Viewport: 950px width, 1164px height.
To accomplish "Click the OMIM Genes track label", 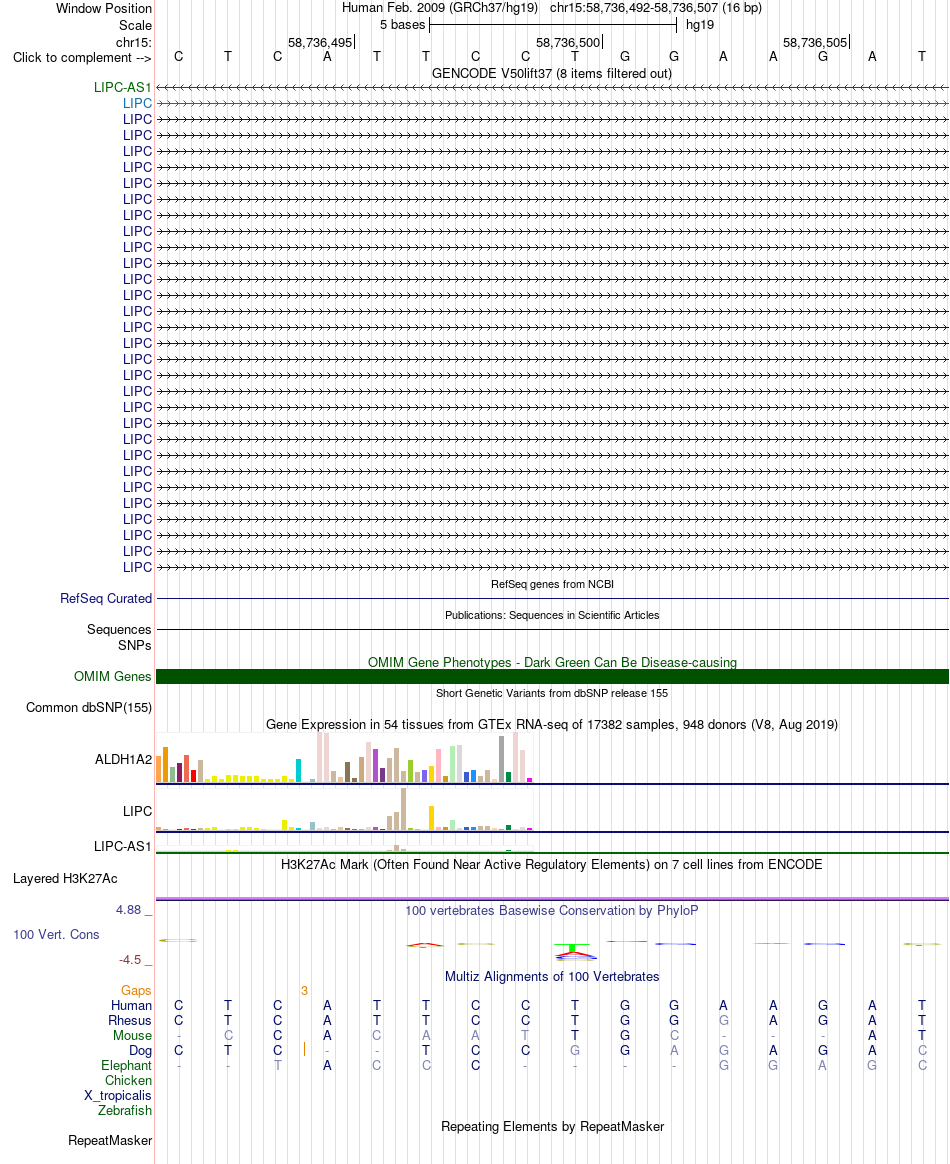I will pos(112,676).
